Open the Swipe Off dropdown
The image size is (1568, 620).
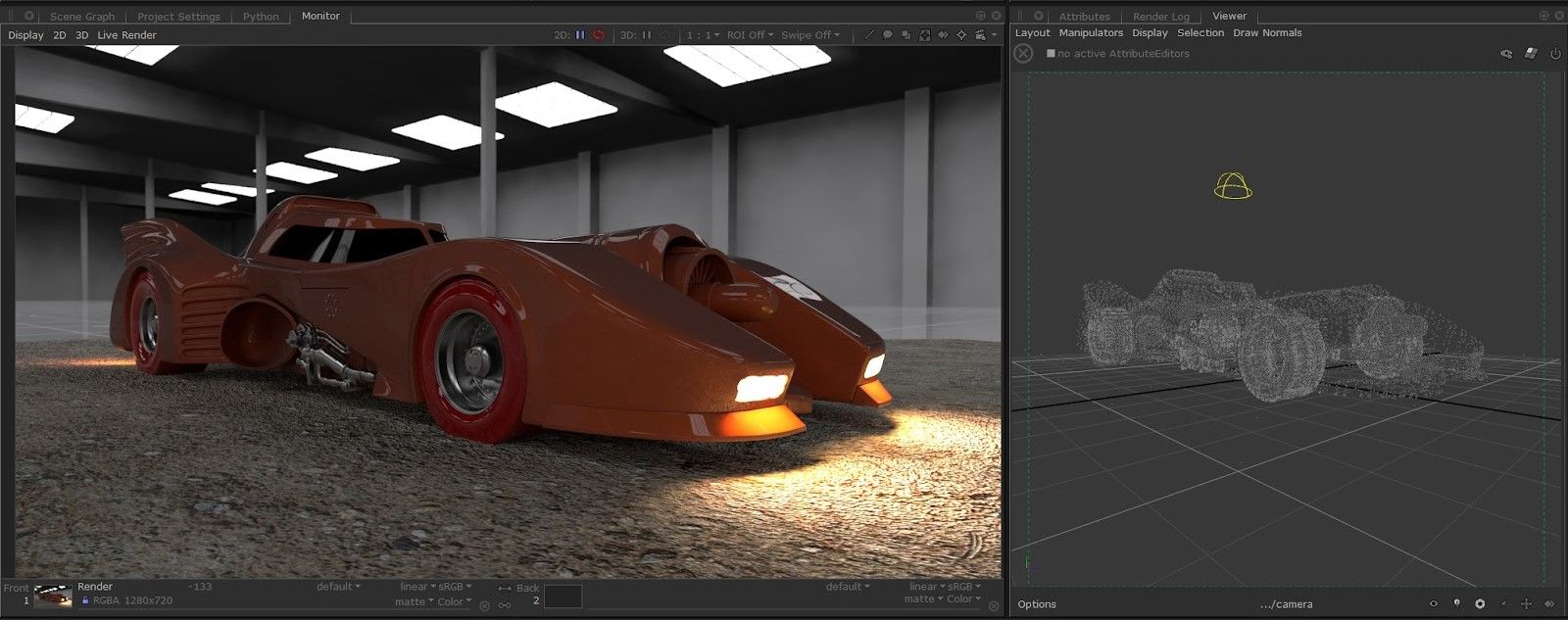pos(809,34)
